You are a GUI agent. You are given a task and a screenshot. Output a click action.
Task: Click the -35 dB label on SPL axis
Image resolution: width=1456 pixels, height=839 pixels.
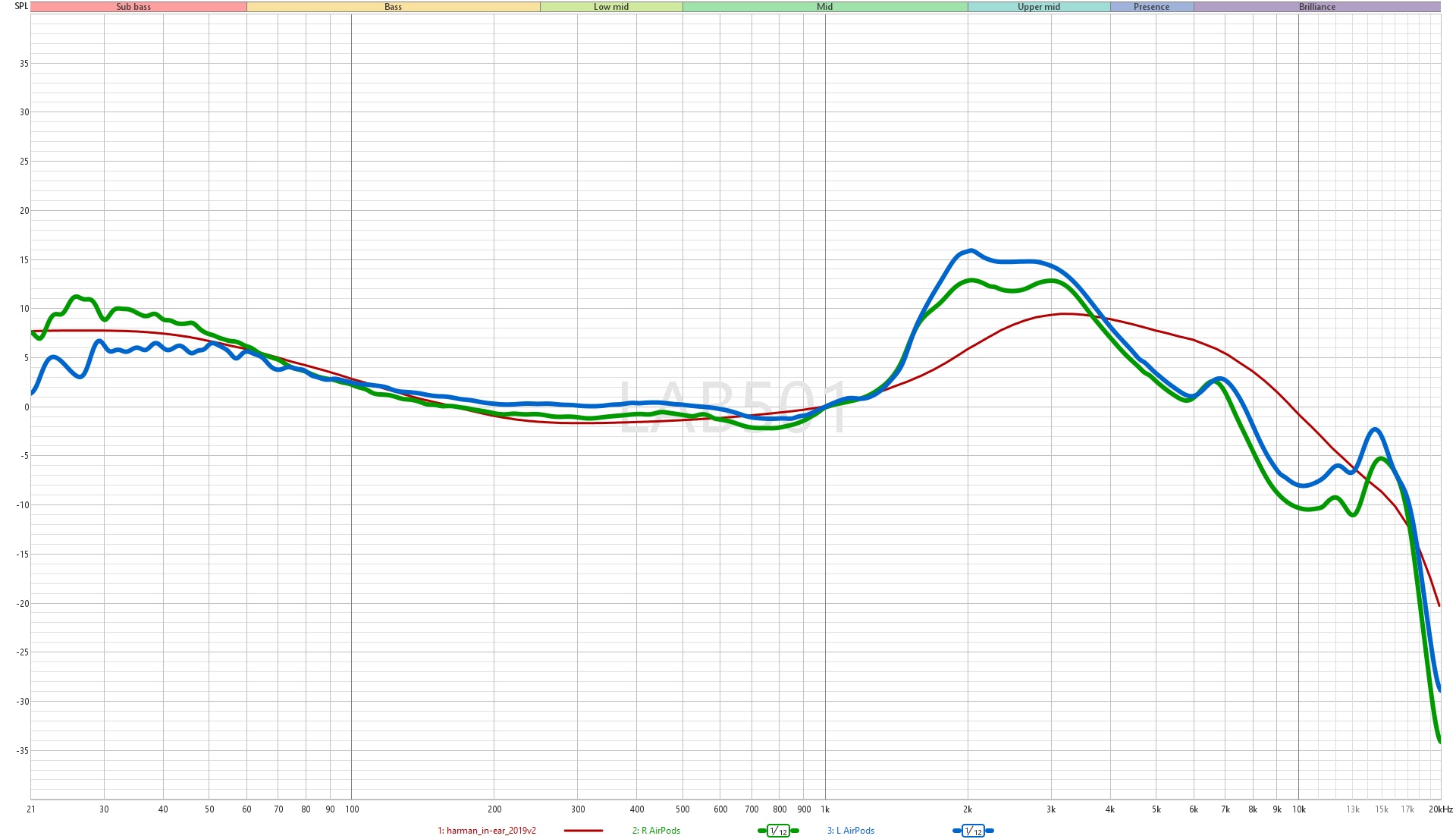point(23,751)
